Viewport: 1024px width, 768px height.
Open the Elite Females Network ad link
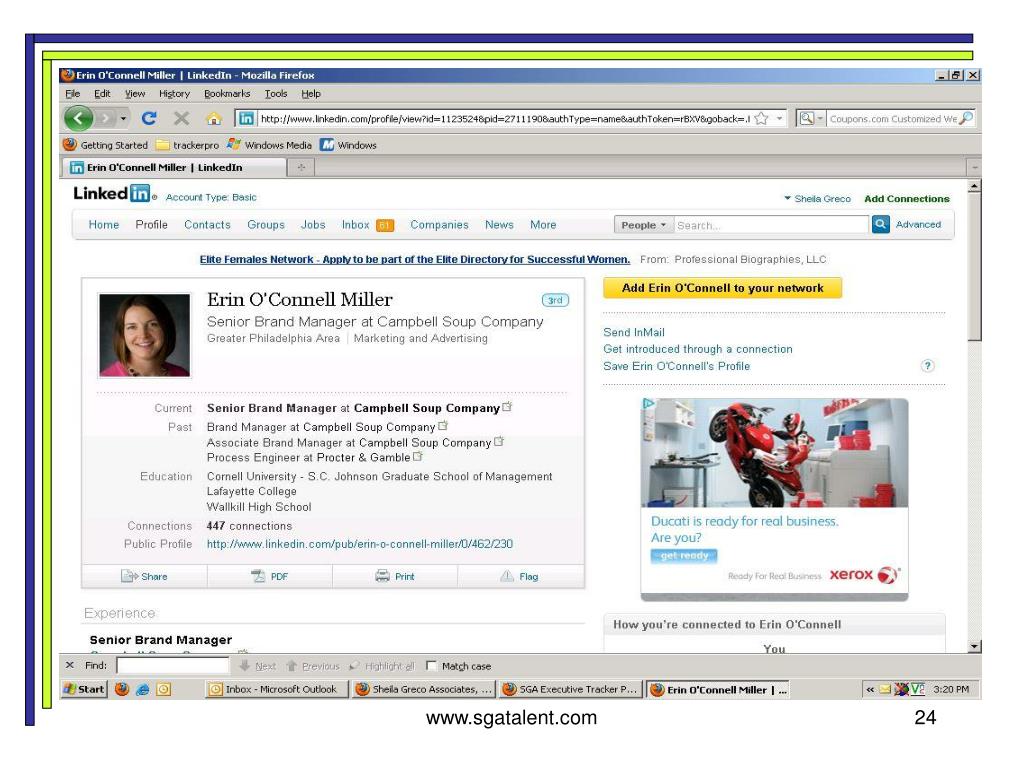point(415,259)
